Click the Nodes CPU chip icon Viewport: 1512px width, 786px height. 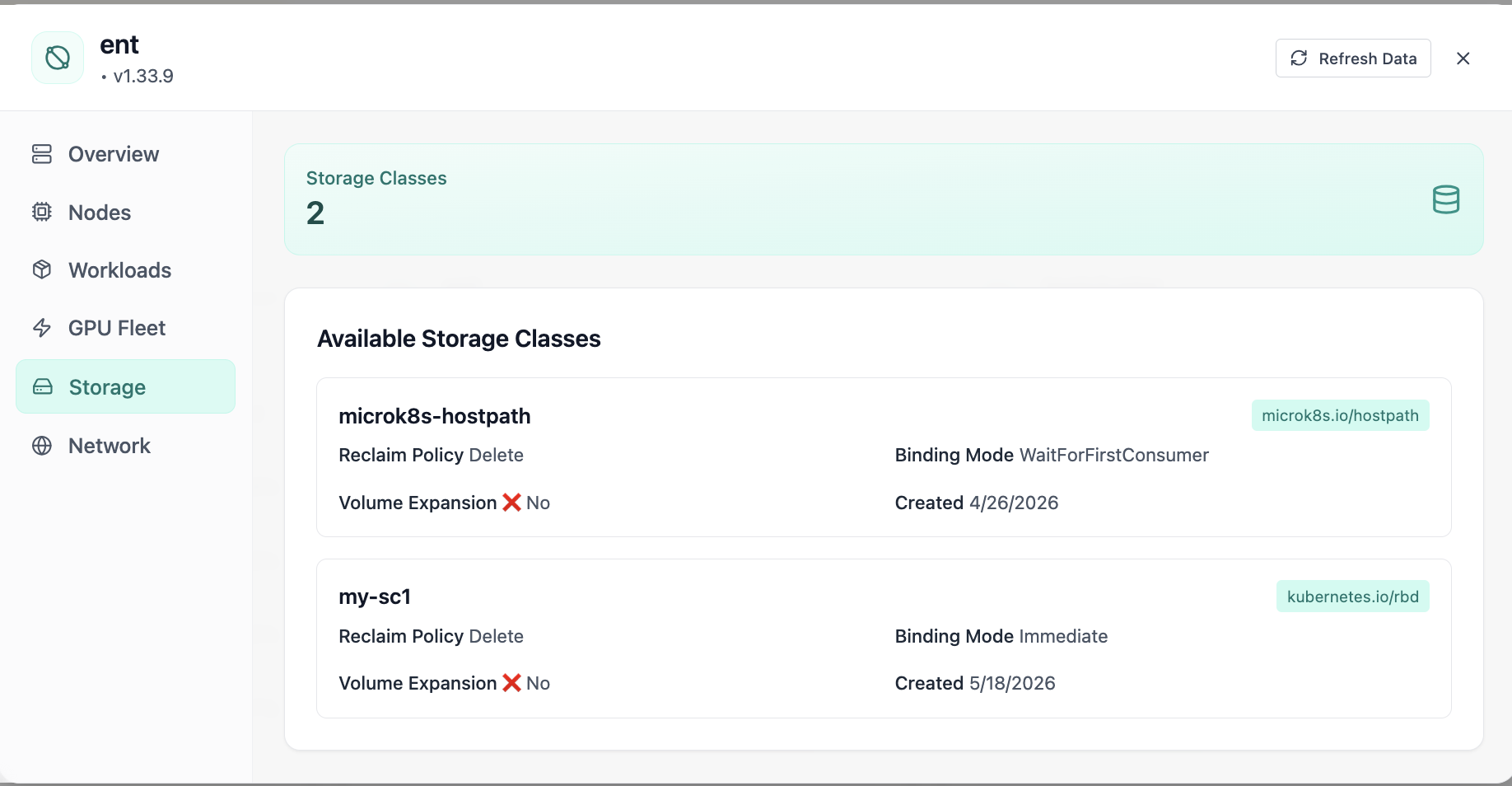(x=42, y=212)
